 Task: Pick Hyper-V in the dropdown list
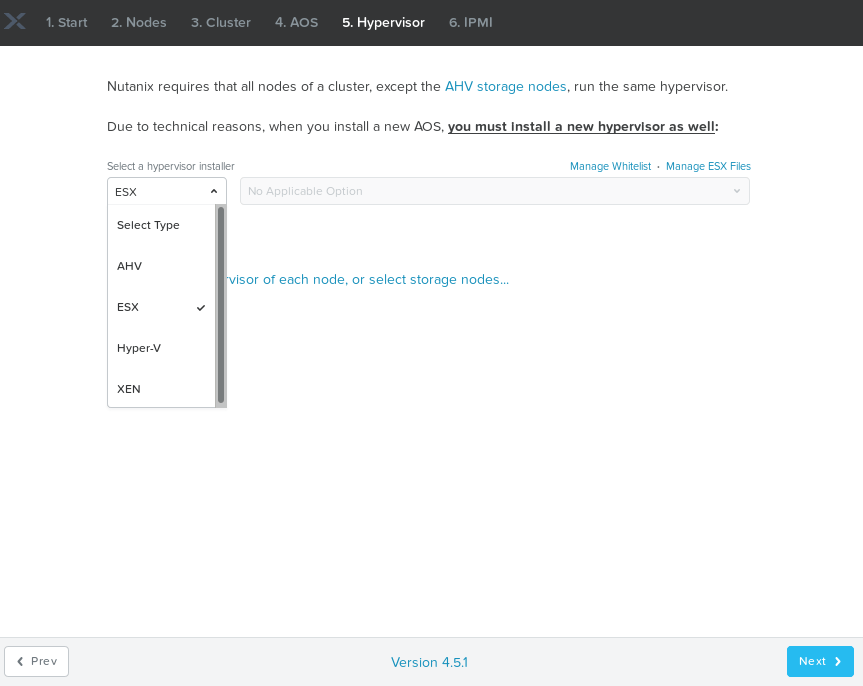139,348
